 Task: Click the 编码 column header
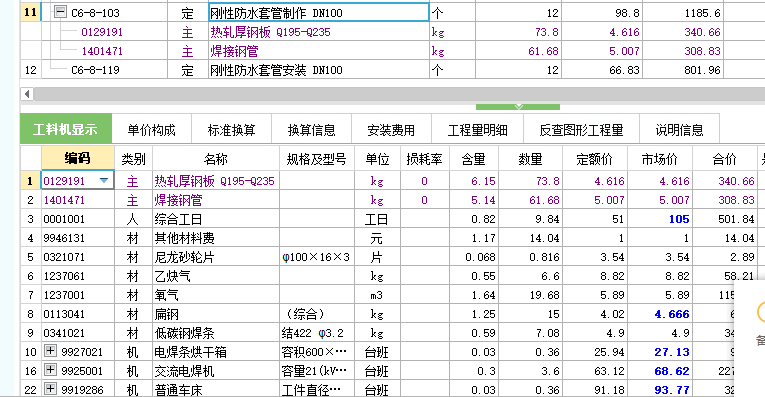[x=78, y=158]
